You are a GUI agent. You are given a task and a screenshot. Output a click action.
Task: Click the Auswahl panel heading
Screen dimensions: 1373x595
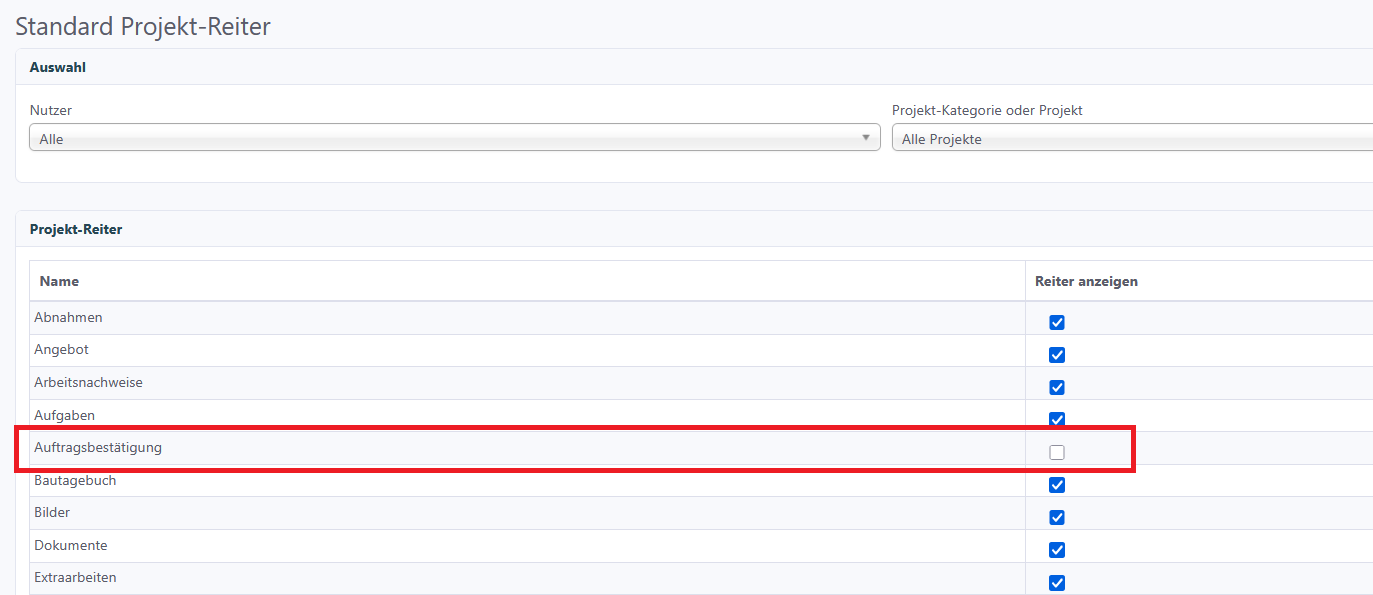click(57, 67)
